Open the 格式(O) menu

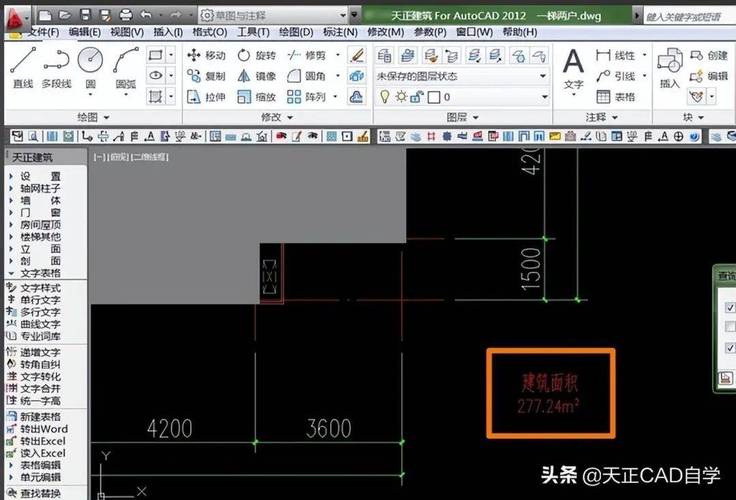(x=209, y=33)
